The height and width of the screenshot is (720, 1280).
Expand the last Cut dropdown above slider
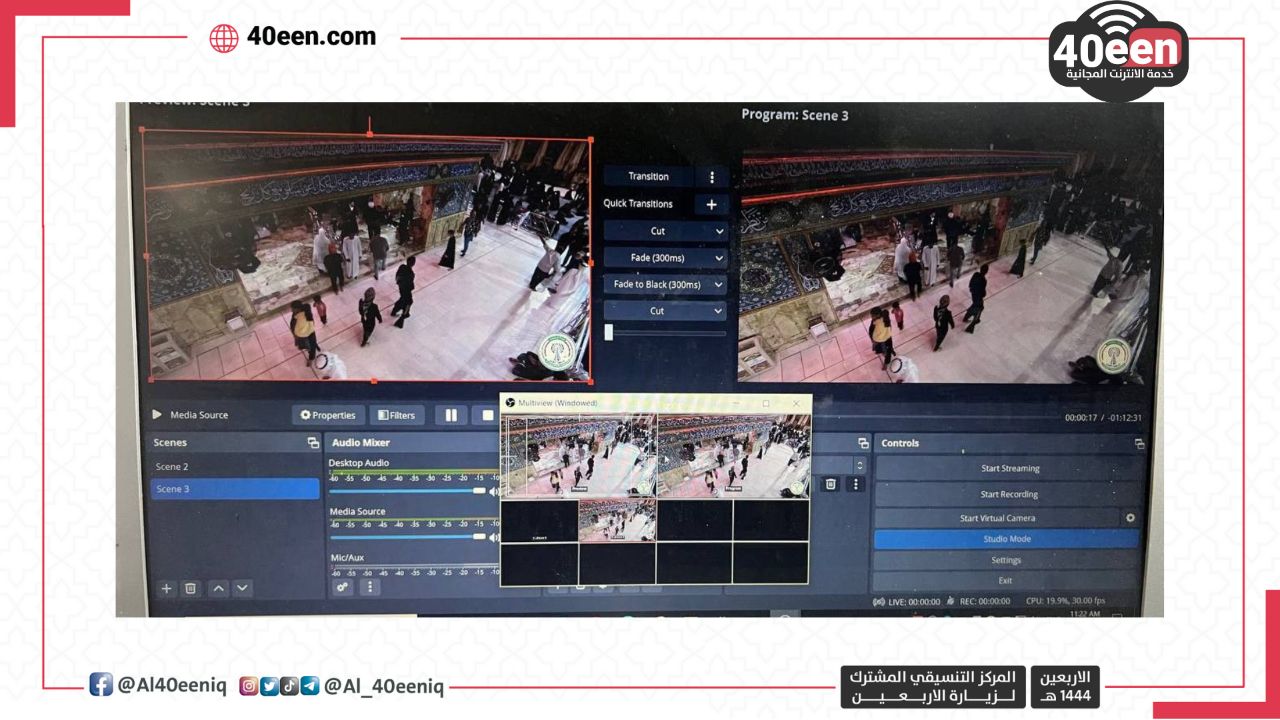(x=719, y=311)
